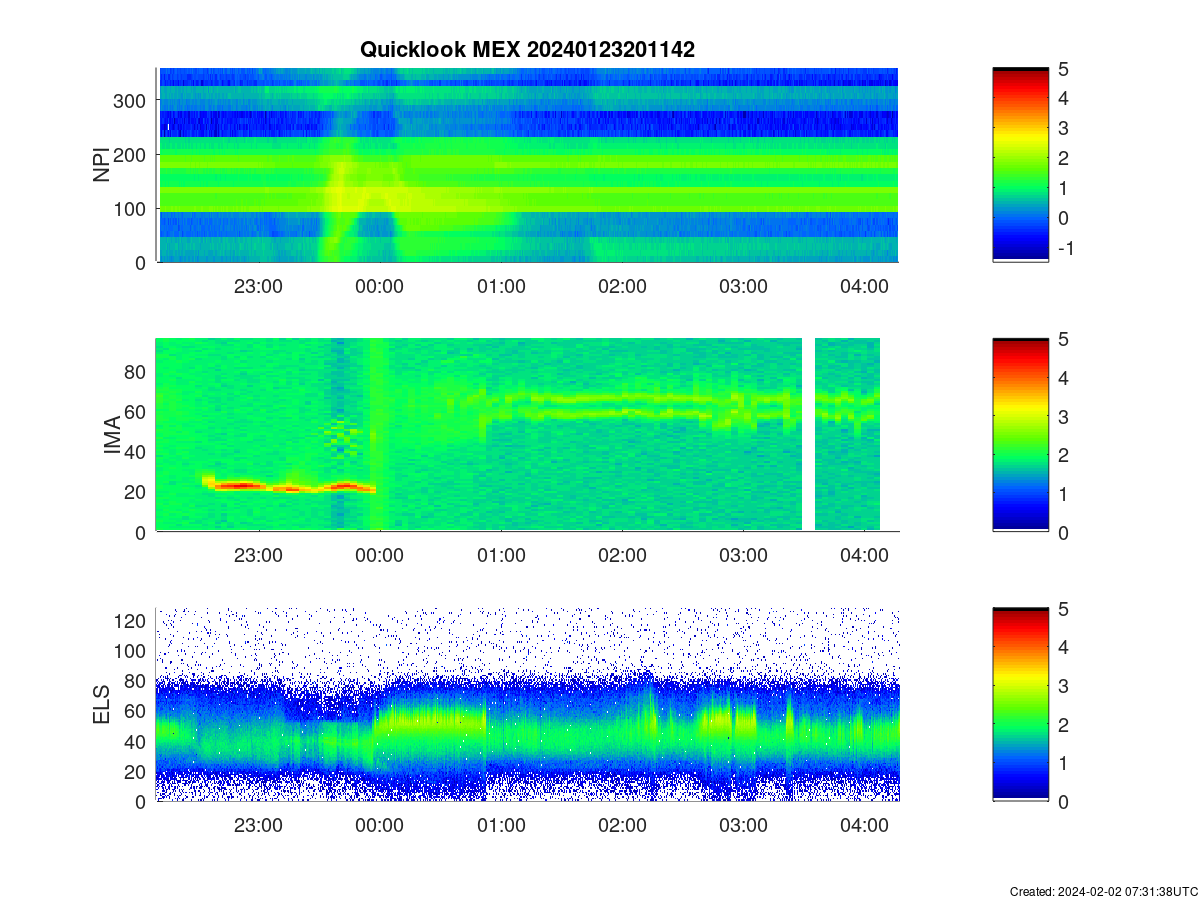Viewport: 1200px width, 900px height.
Task: Click the 5 label on the NPI colorbar
Action: (1063, 69)
